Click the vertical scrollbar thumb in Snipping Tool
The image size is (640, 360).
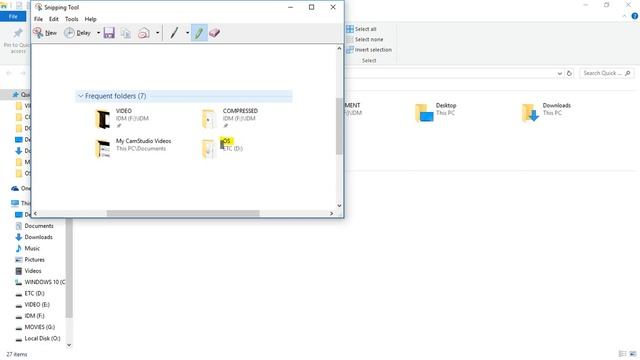pos(339,126)
